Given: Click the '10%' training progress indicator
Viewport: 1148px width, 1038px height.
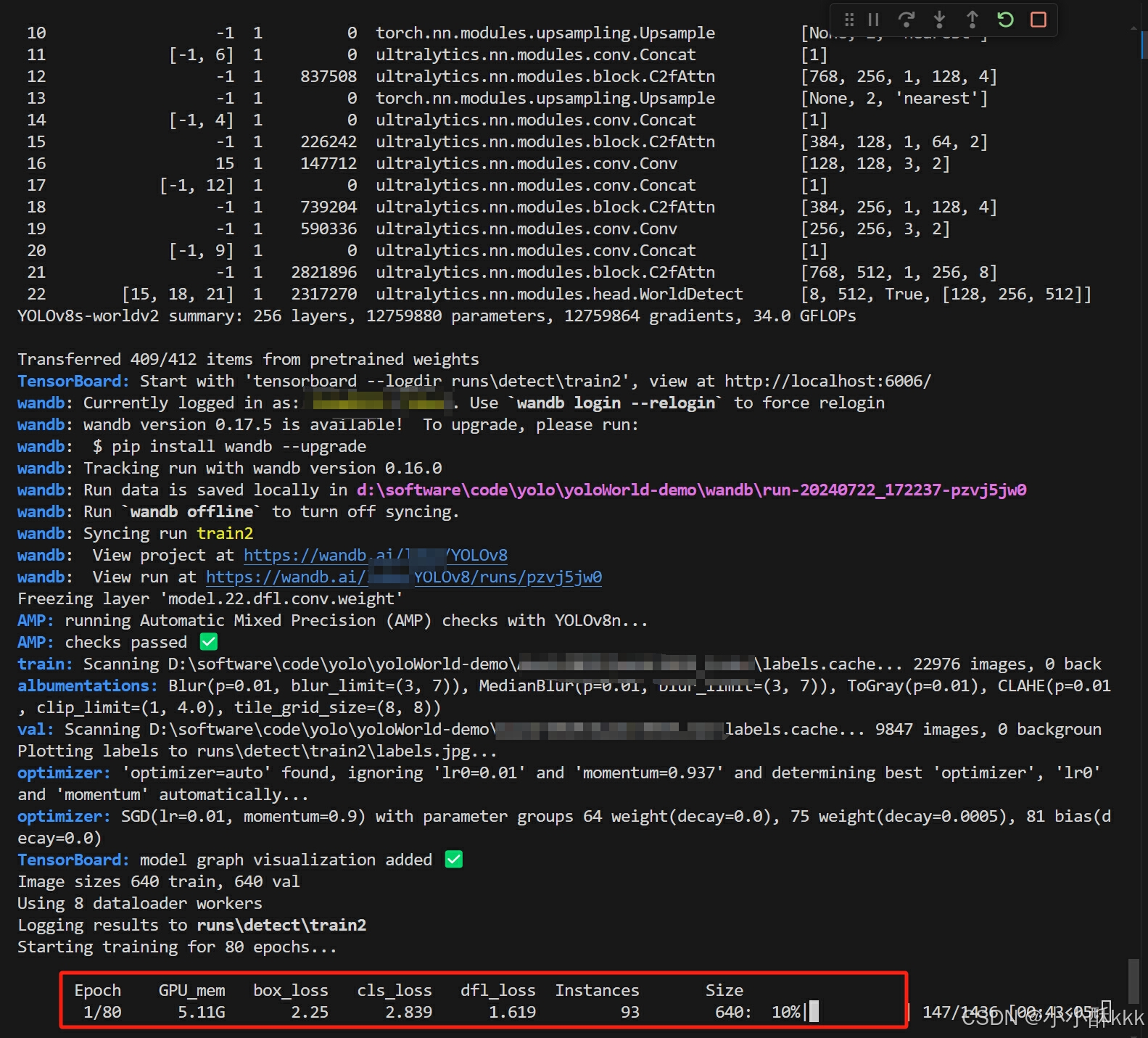Looking at the screenshot, I should [786, 1013].
